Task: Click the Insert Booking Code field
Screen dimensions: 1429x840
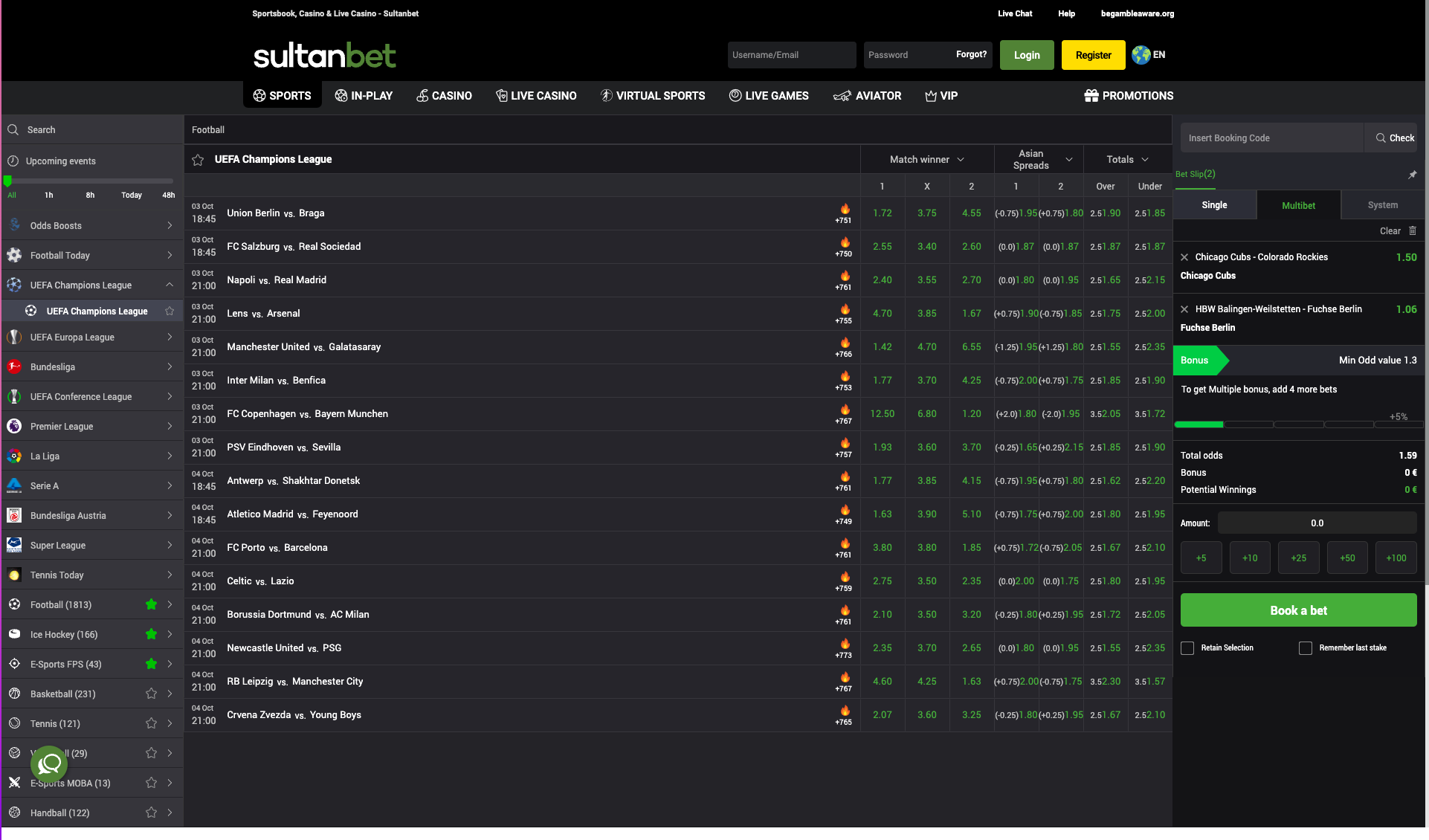Action: click(1271, 138)
